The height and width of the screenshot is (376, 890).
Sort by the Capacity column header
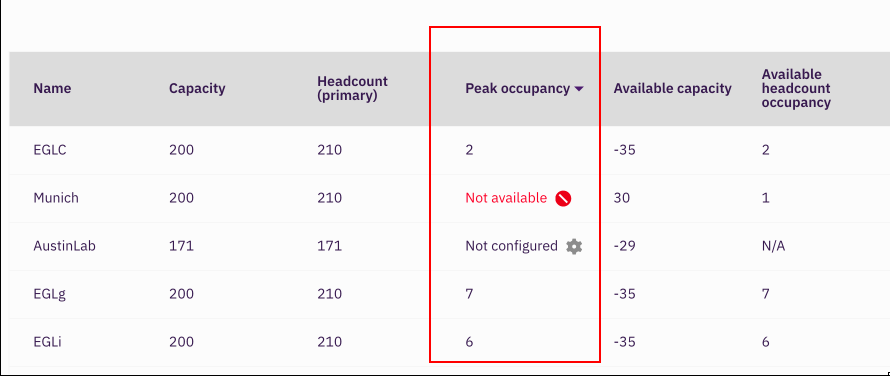click(197, 89)
